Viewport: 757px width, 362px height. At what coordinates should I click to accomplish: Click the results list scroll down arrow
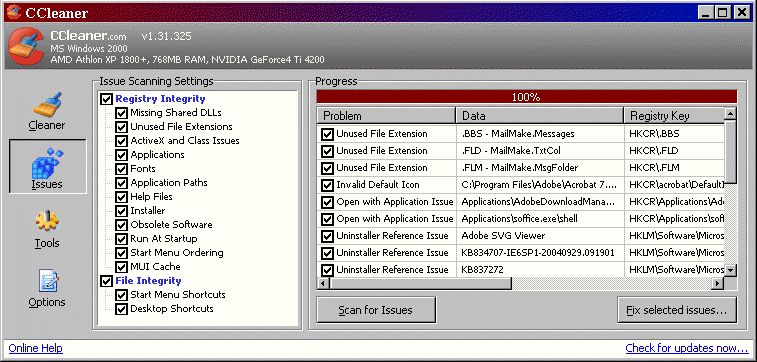pyautogui.click(x=731, y=270)
